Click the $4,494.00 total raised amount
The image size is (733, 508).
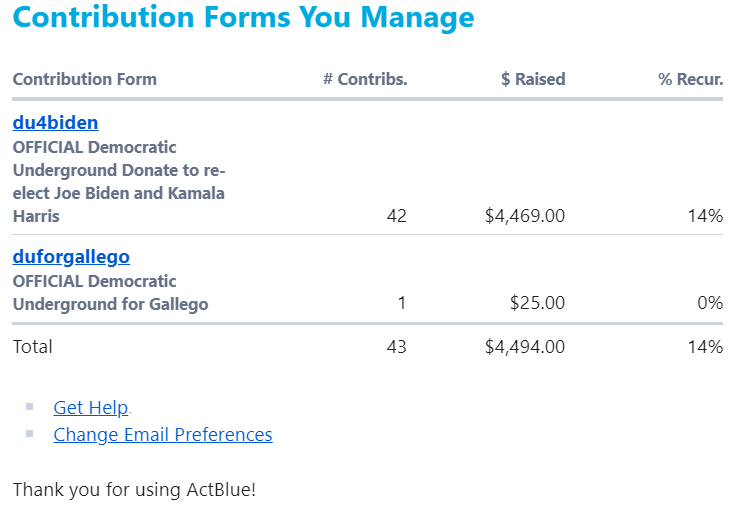pos(525,347)
